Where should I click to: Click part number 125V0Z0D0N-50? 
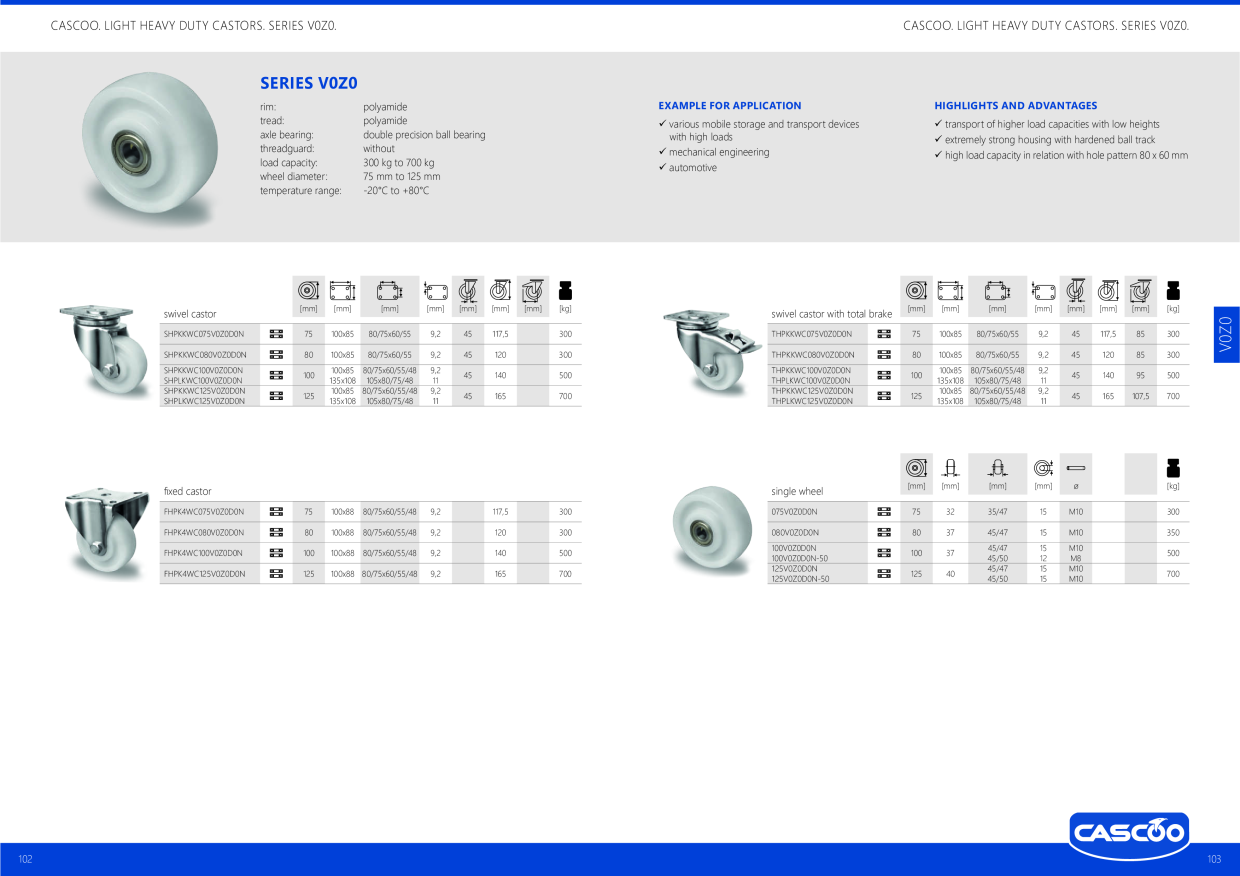click(x=800, y=579)
